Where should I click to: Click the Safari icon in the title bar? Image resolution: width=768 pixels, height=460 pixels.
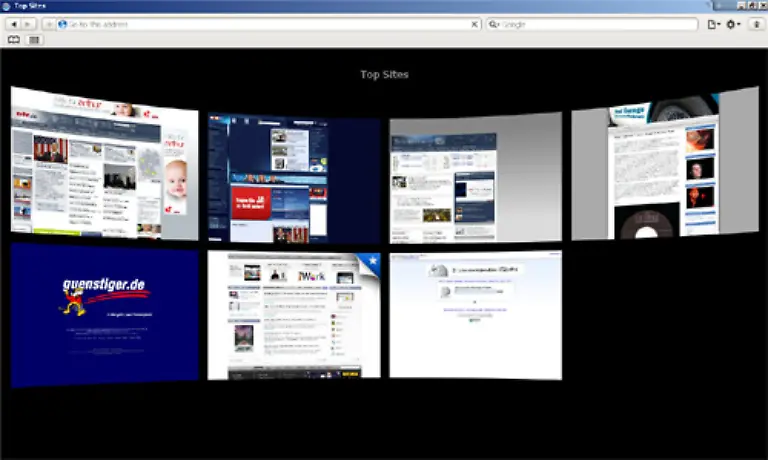coord(6,6)
